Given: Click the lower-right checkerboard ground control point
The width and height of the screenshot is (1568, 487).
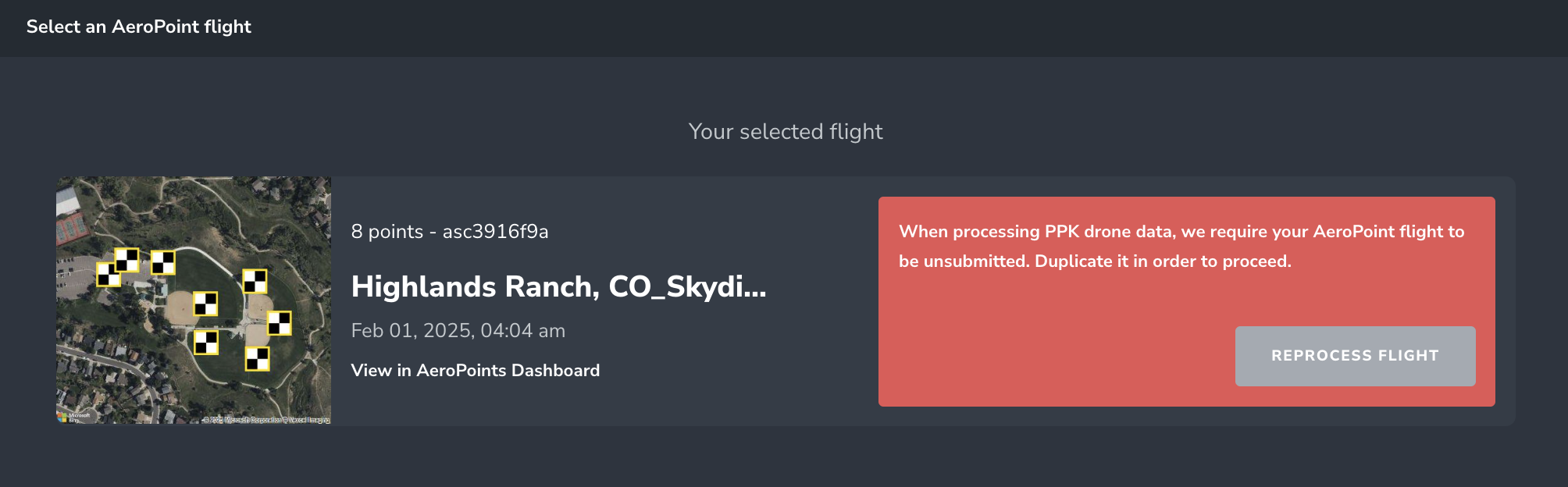Looking at the screenshot, I should click(258, 359).
